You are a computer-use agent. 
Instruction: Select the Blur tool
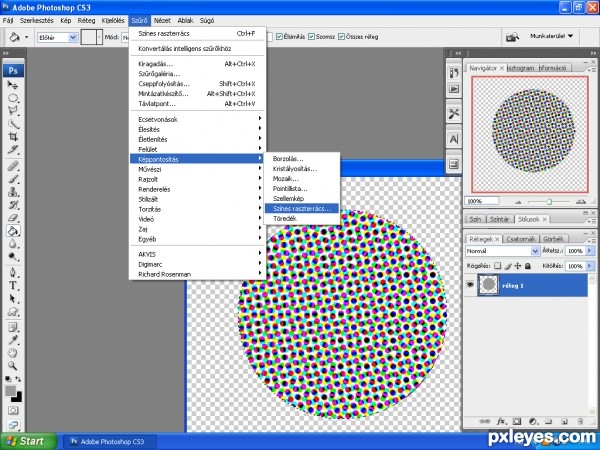coord(13,244)
